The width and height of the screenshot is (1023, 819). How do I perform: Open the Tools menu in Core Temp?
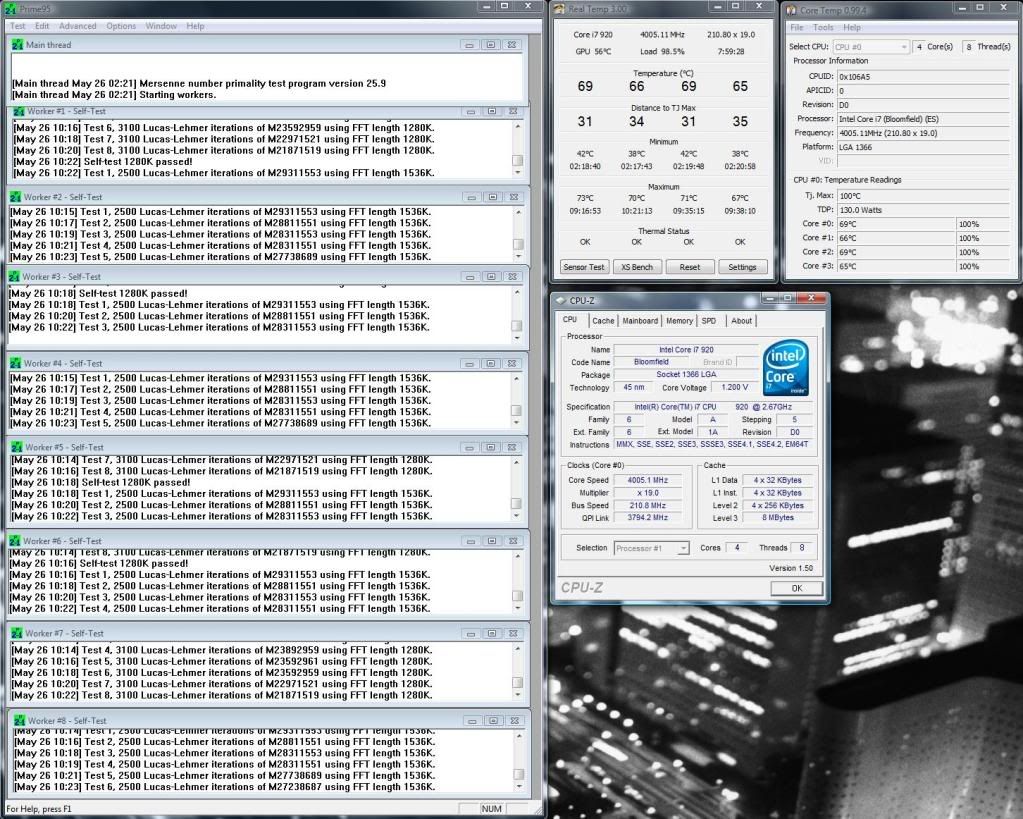[x=823, y=27]
